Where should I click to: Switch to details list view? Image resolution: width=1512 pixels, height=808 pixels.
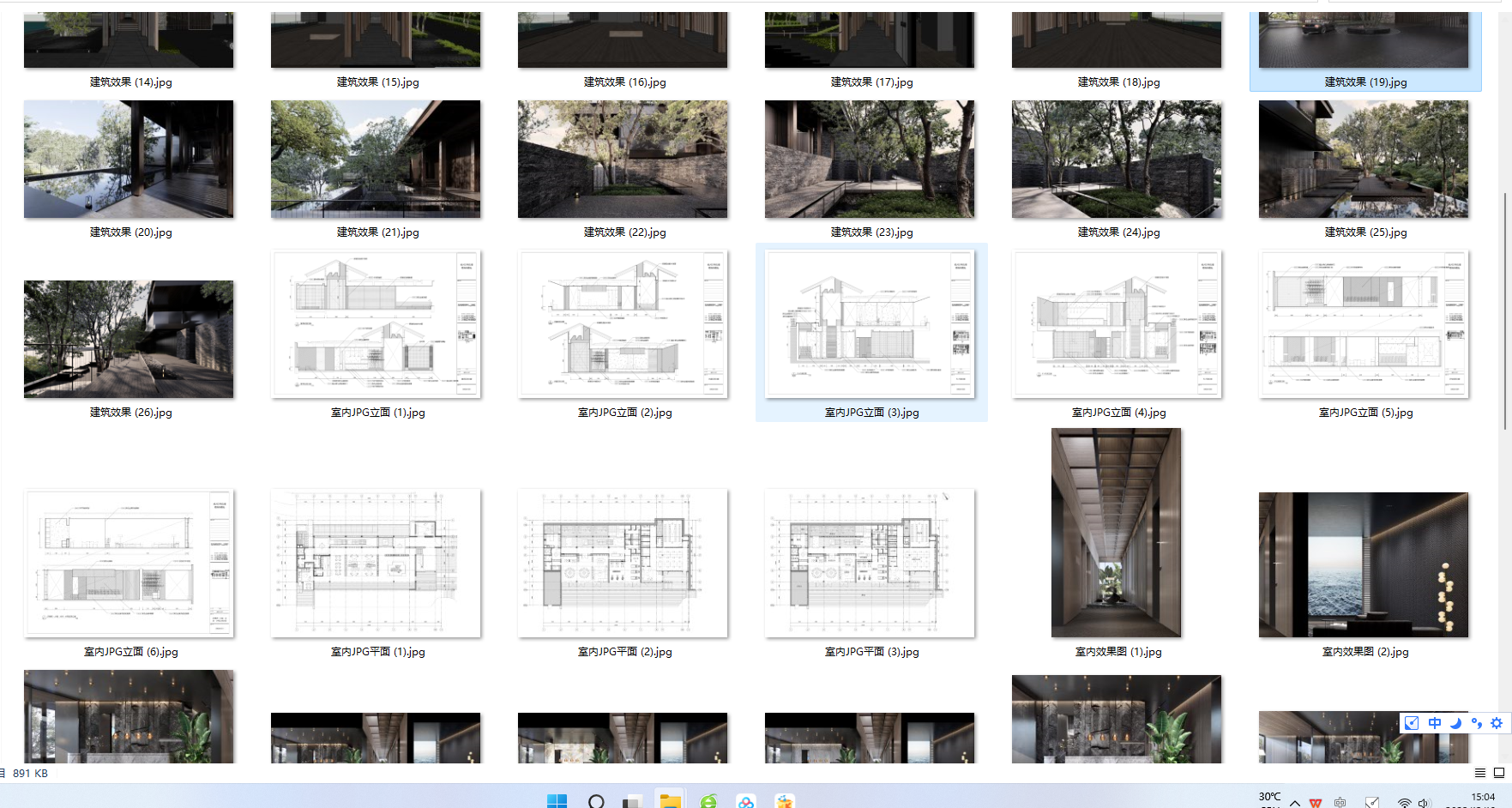(x=1480, y=773)
